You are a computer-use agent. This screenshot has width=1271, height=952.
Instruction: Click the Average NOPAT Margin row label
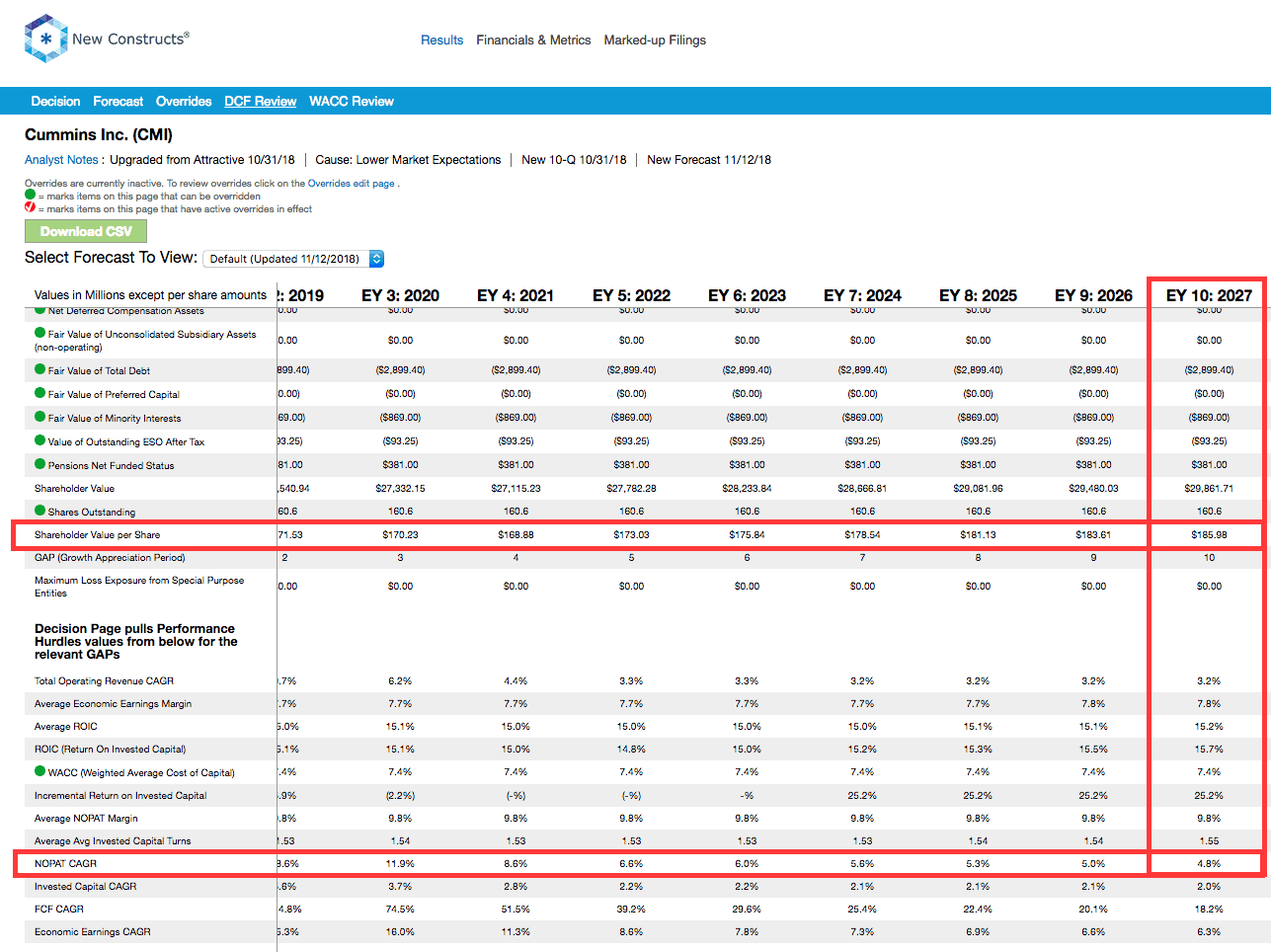pyautogui.click(x=86, y=818)
